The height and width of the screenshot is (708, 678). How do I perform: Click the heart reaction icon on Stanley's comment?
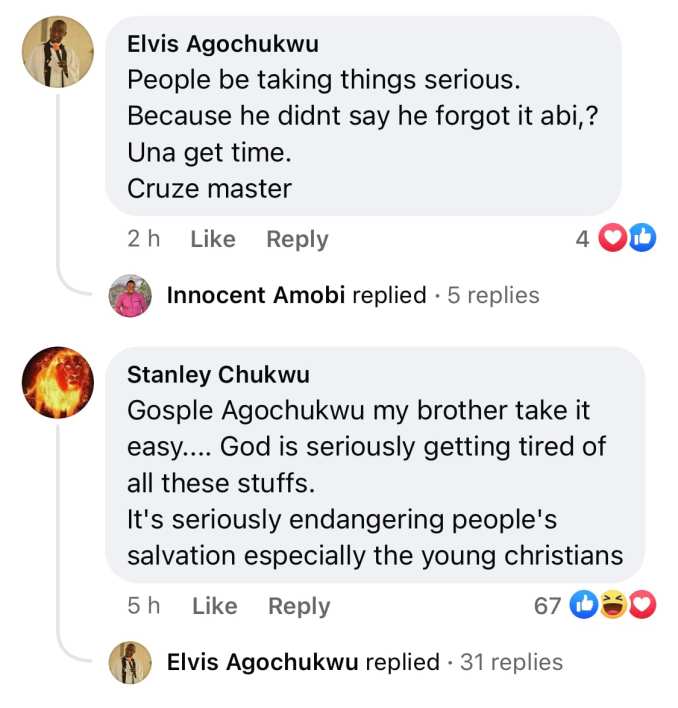coord(642,605)
